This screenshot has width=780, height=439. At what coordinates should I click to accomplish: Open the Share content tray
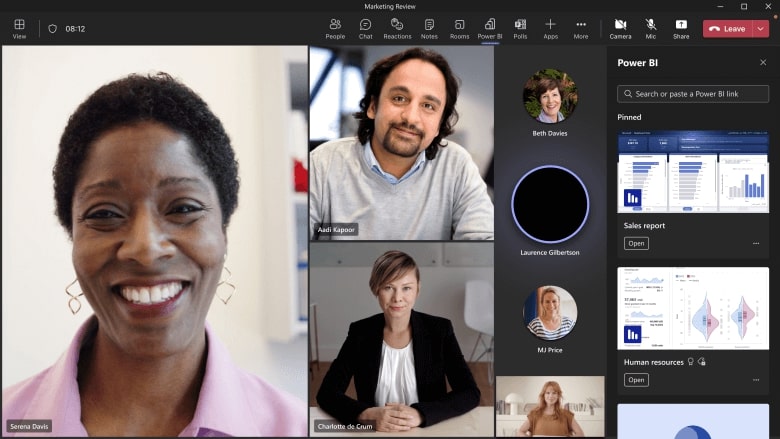681,28
